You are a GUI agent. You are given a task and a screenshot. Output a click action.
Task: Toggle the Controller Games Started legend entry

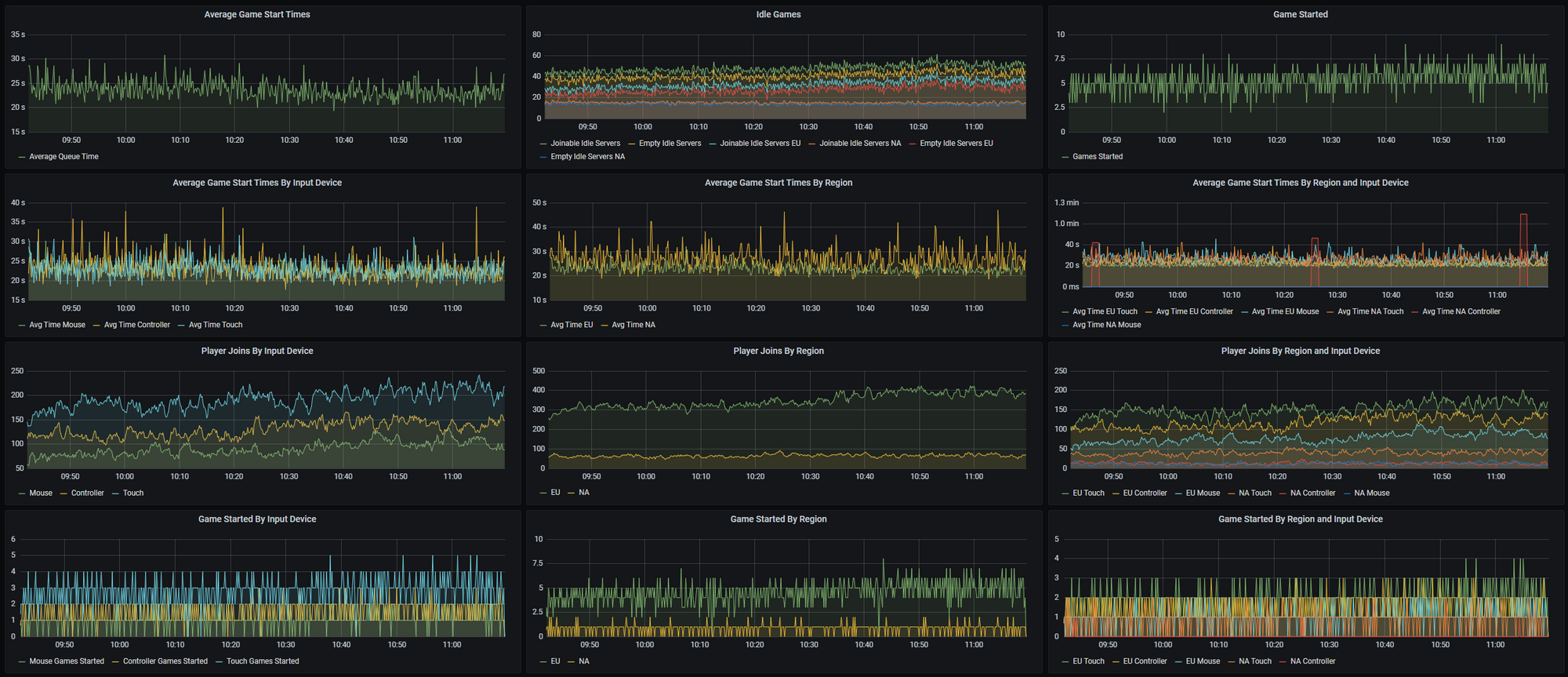(x=165, y=661)
